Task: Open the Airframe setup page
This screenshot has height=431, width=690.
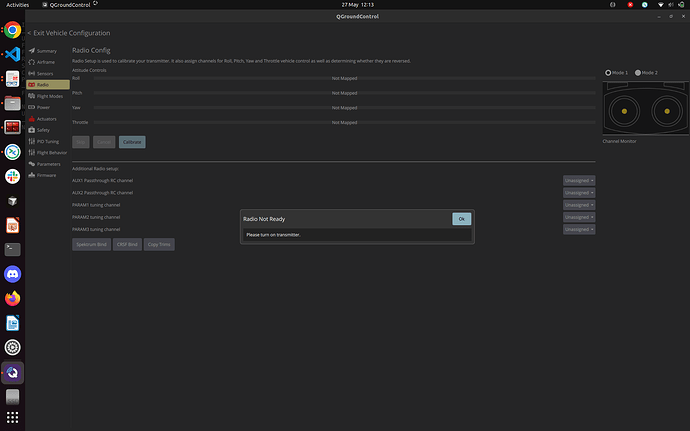Action: click(48, 62)
